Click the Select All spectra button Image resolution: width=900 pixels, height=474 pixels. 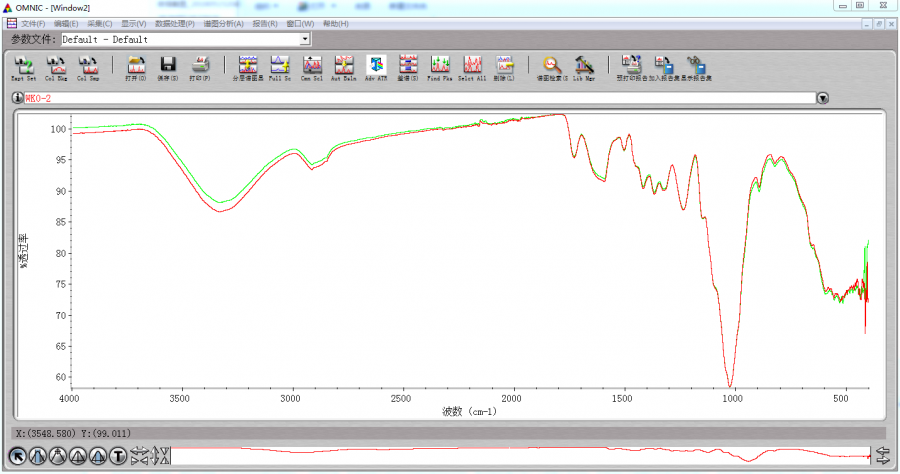[472, 66]
